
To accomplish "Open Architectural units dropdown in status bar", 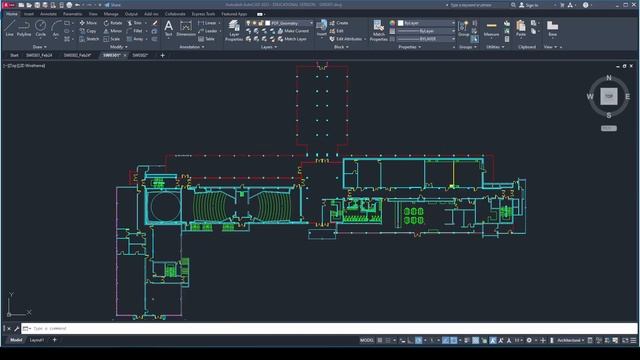I will [x=571, y=340].
